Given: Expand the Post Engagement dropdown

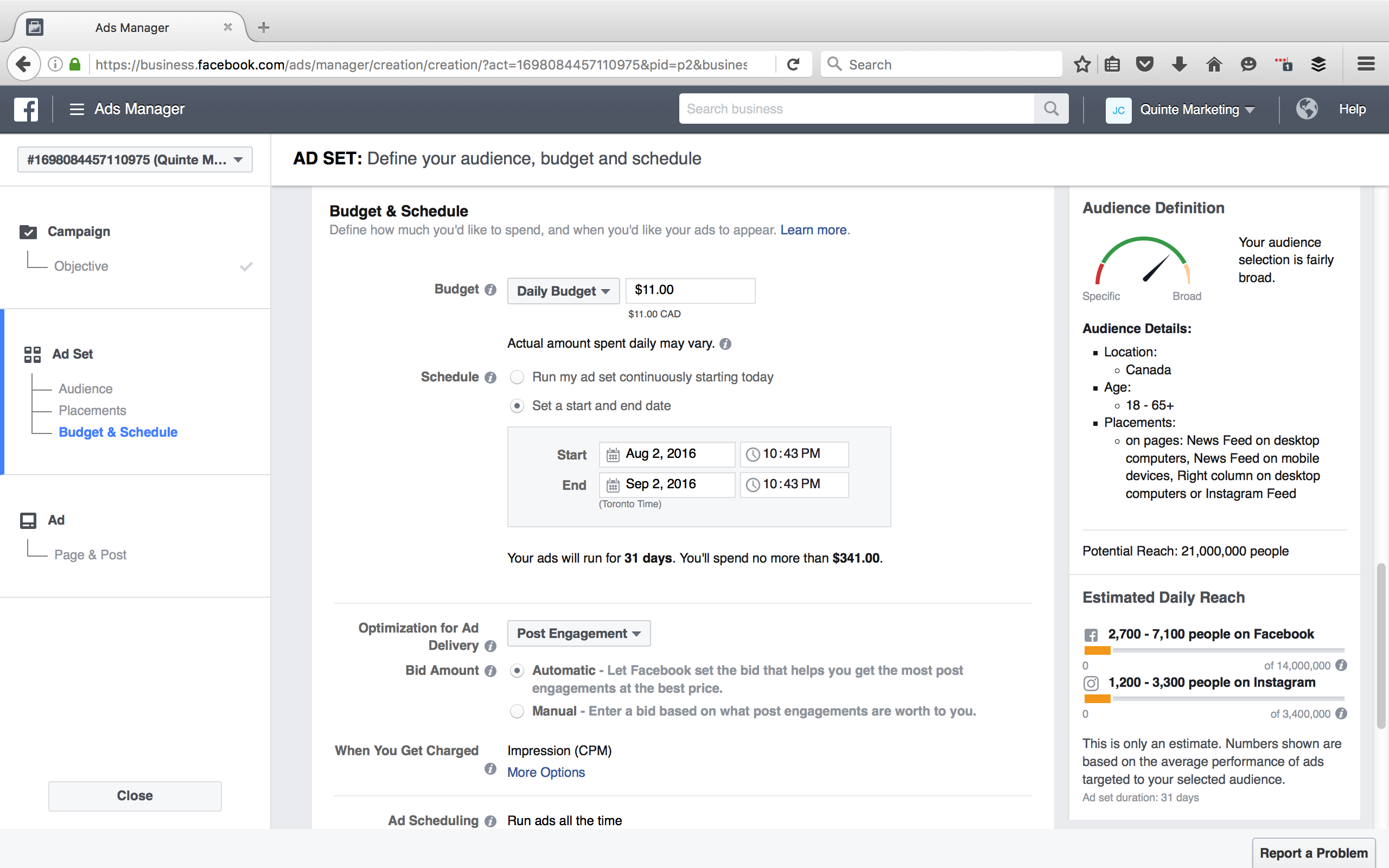Looking at the screenshot, I should click(578, 634).
